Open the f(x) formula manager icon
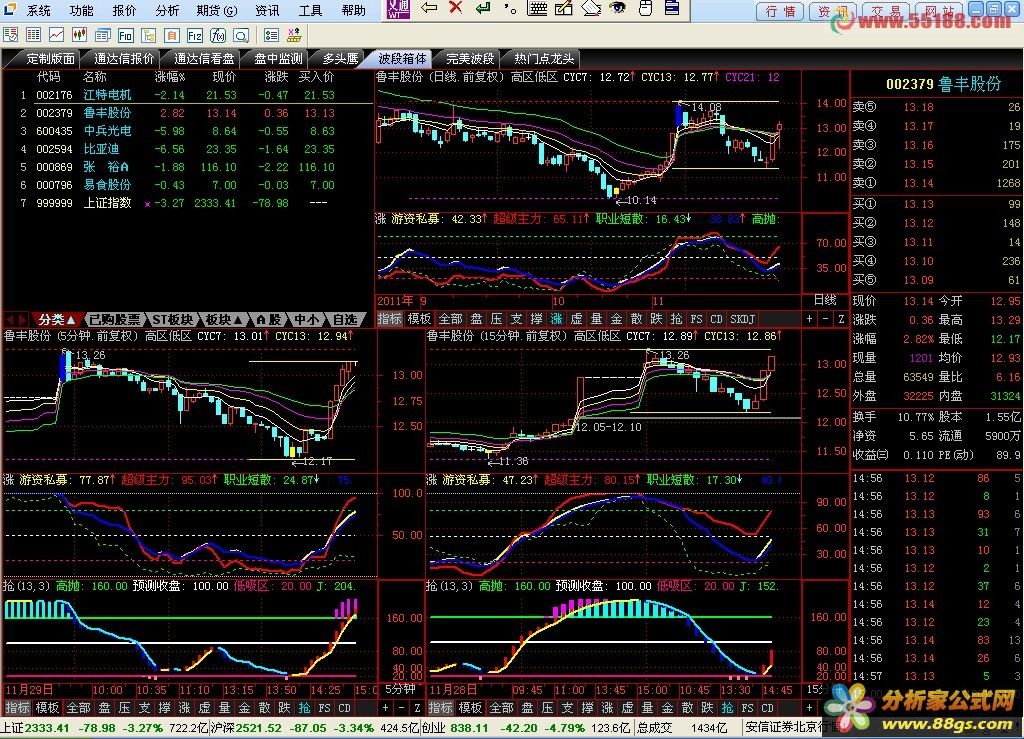Viewport: 1024px width, 739px height. (217, 35)
